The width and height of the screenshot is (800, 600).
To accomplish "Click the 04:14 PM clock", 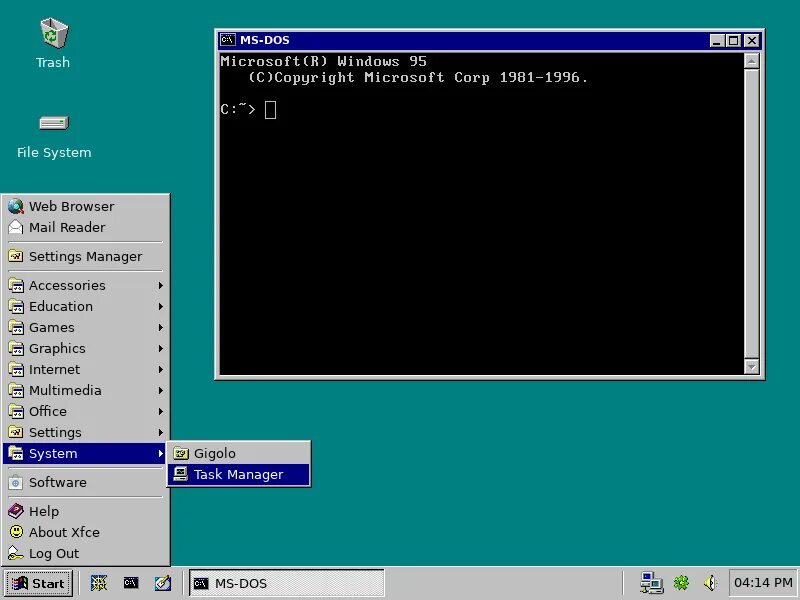I will (x=763, y=583).
